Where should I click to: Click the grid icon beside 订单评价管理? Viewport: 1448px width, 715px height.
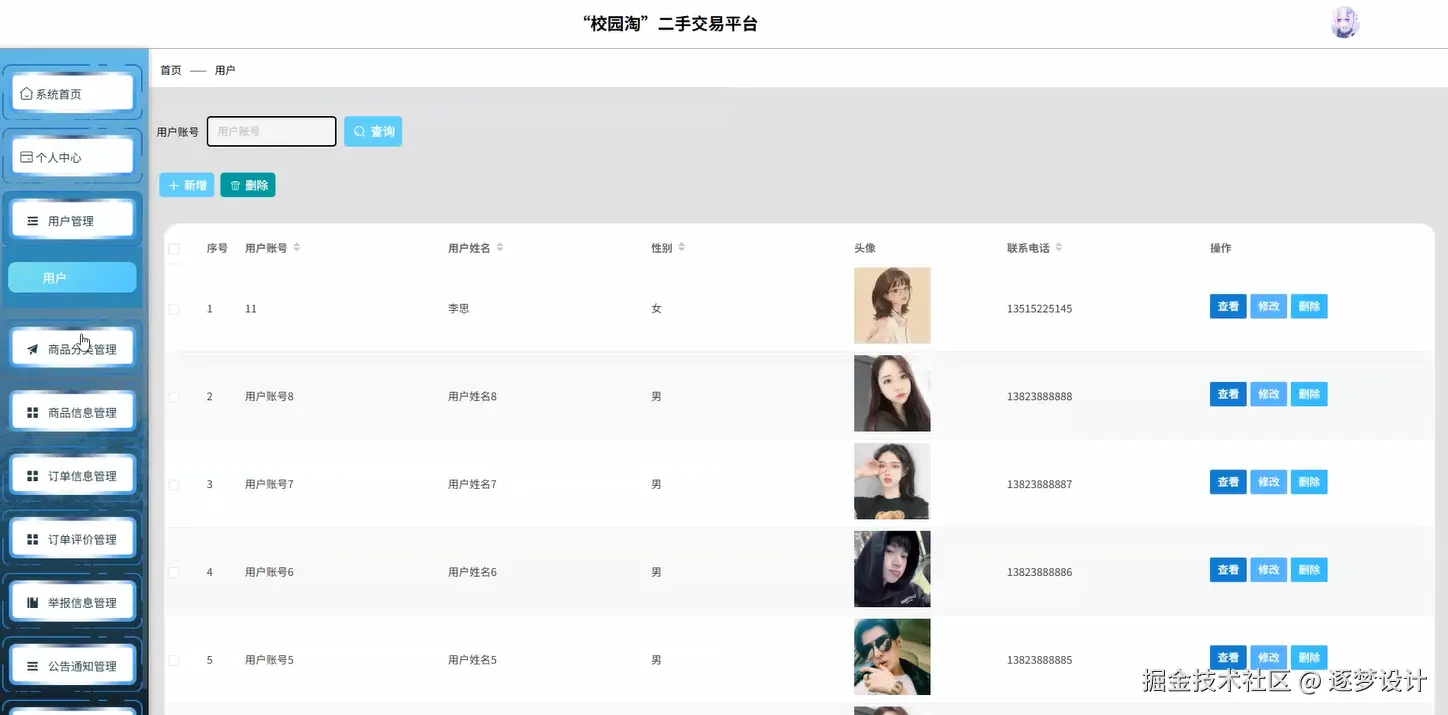click(x=33, y=540)
